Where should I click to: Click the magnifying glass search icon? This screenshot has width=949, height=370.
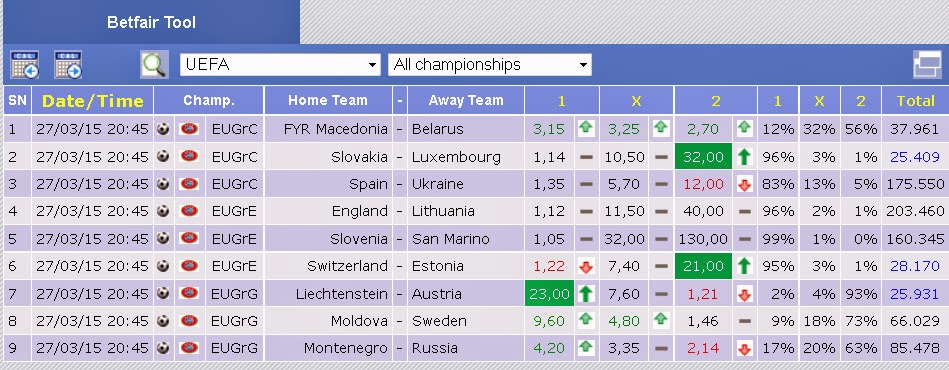click(154, 65)
